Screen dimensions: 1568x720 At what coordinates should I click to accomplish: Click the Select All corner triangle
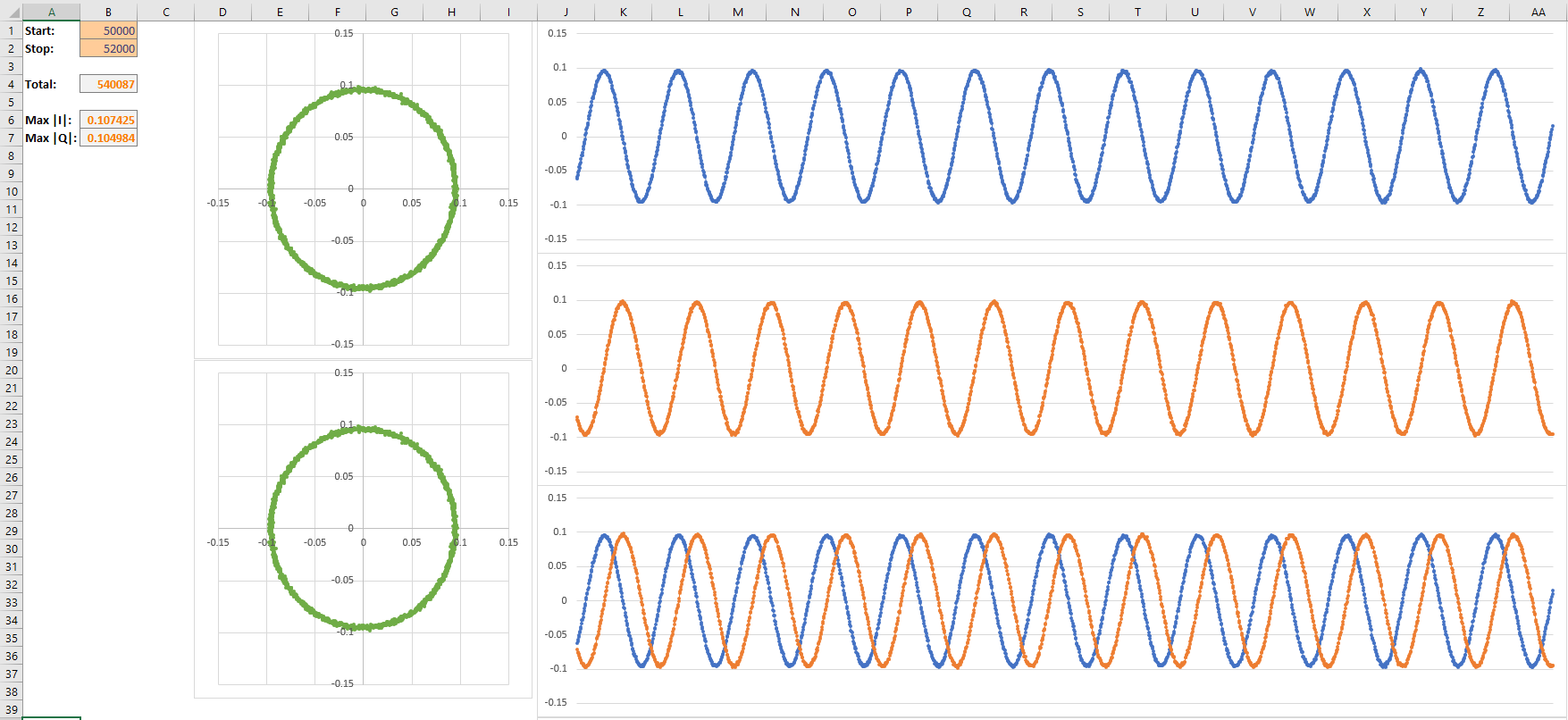pos(12,12)
